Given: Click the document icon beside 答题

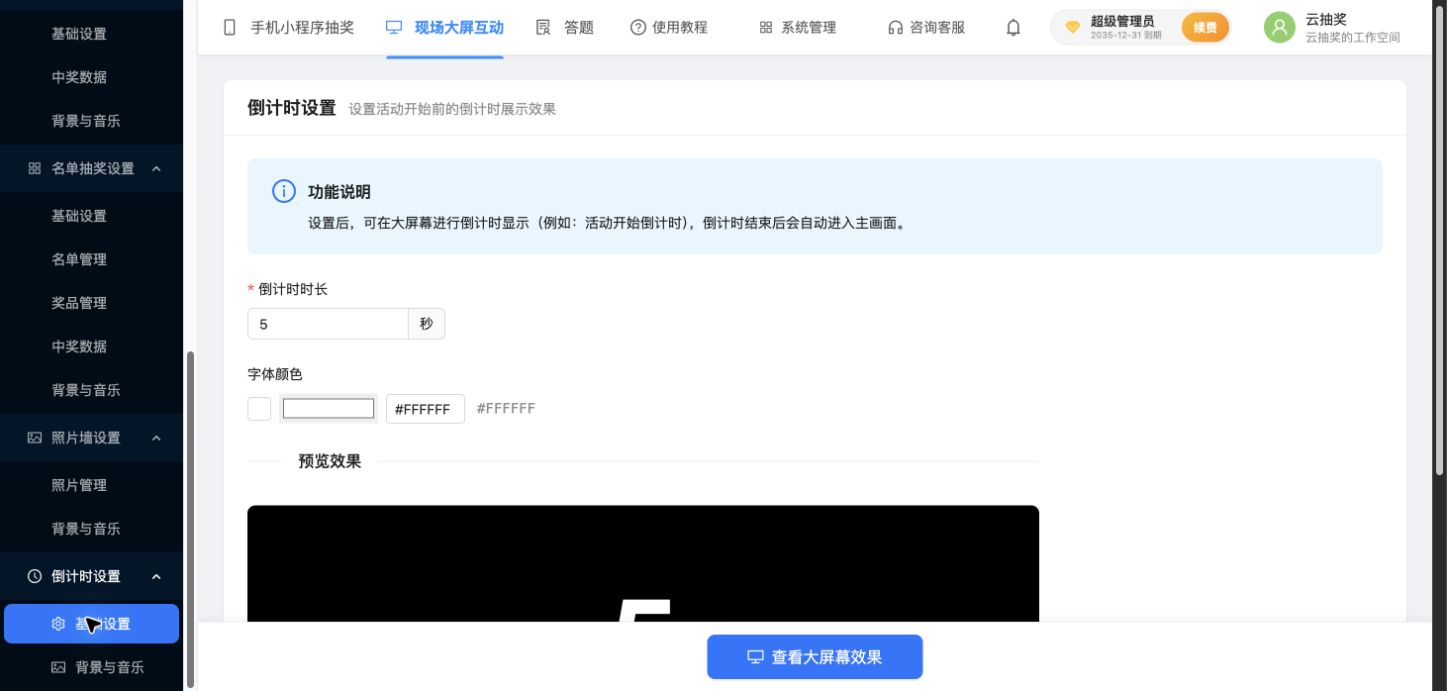Looking at the screenshot, I should [x=543, y=28].
